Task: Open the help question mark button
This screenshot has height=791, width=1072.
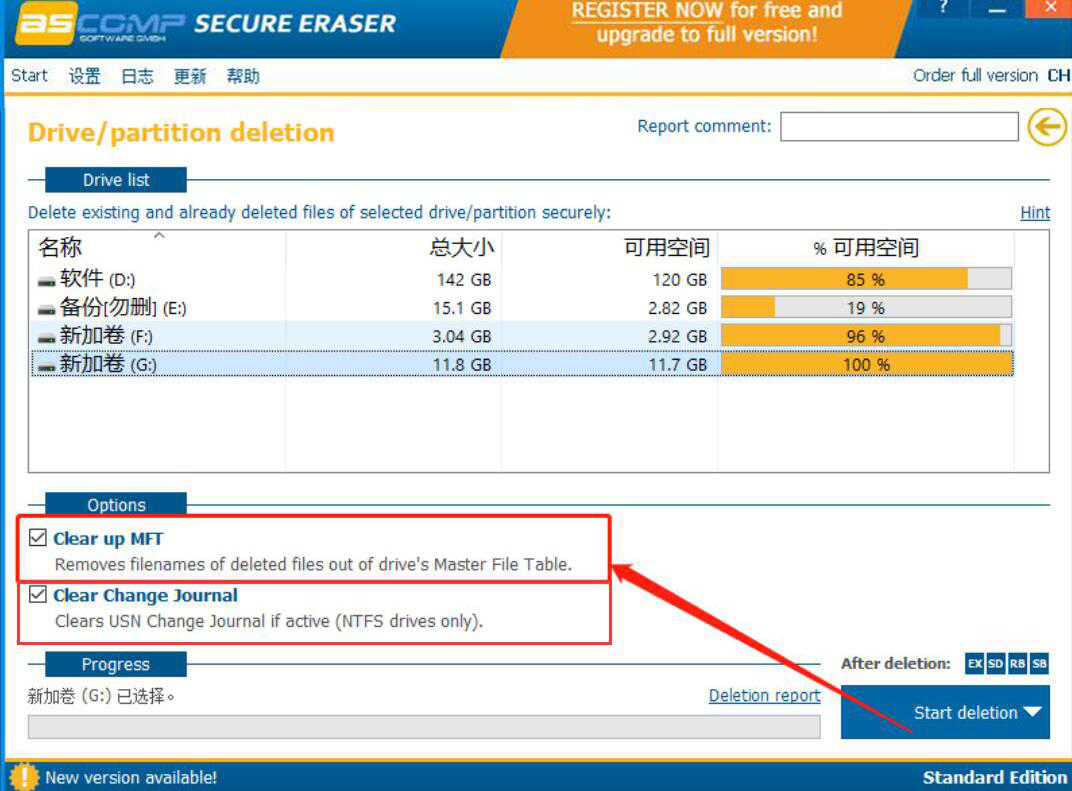Action: coord(943,8)
